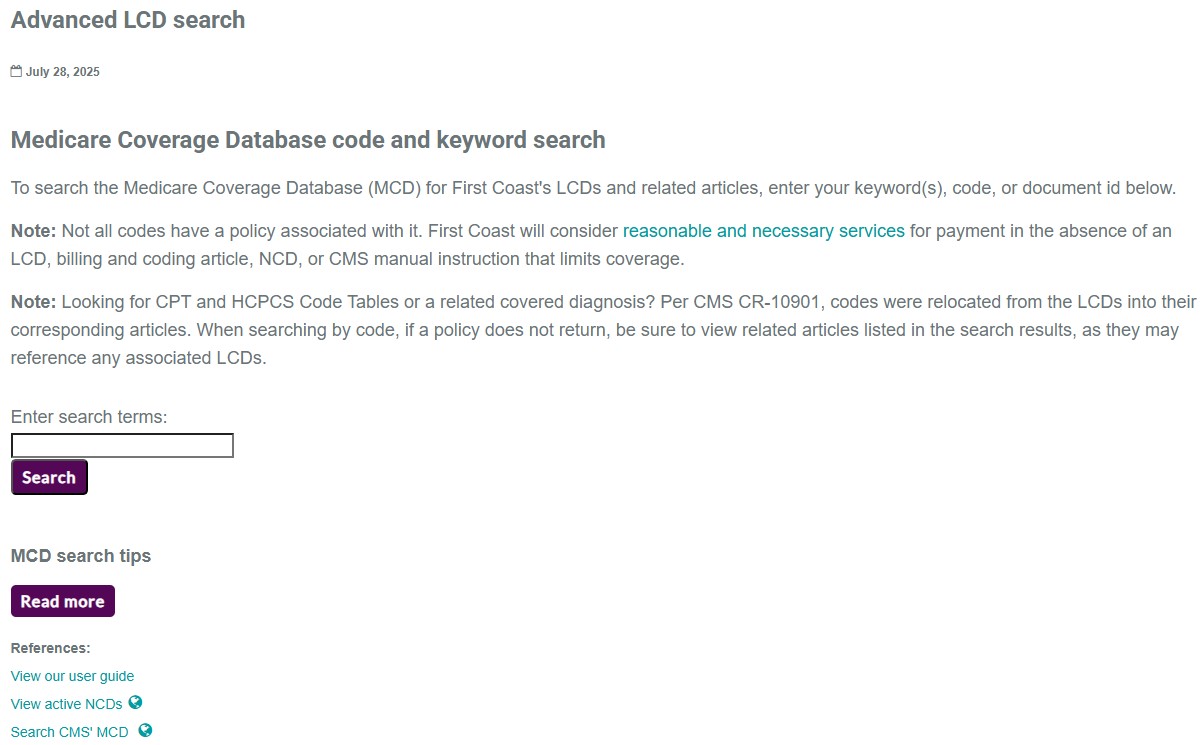Click the Advanced LCD search page heading
1203x745 pixels.
[128, 20]
